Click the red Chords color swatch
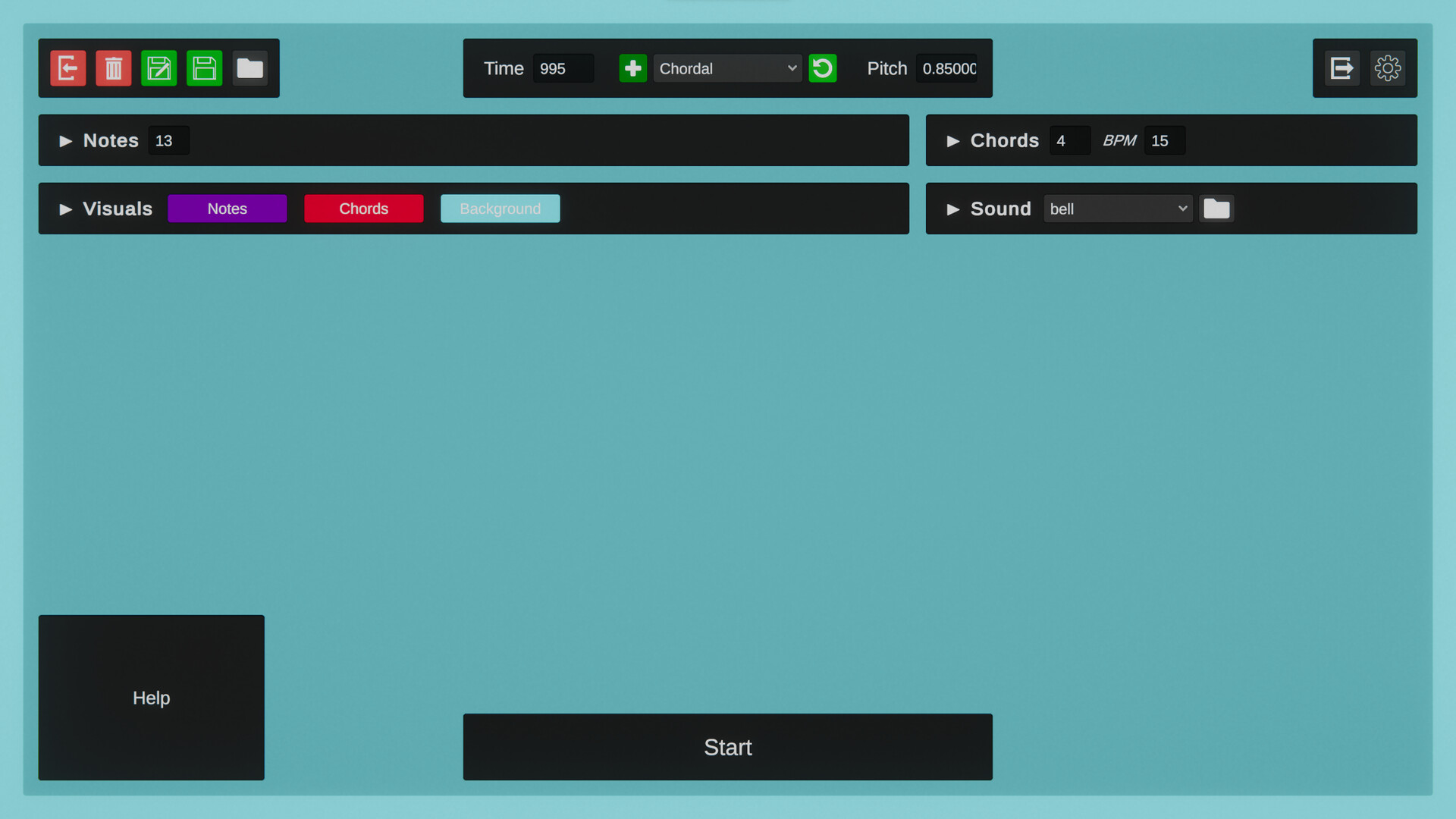The image size is (1456, 819). point(363,209)
